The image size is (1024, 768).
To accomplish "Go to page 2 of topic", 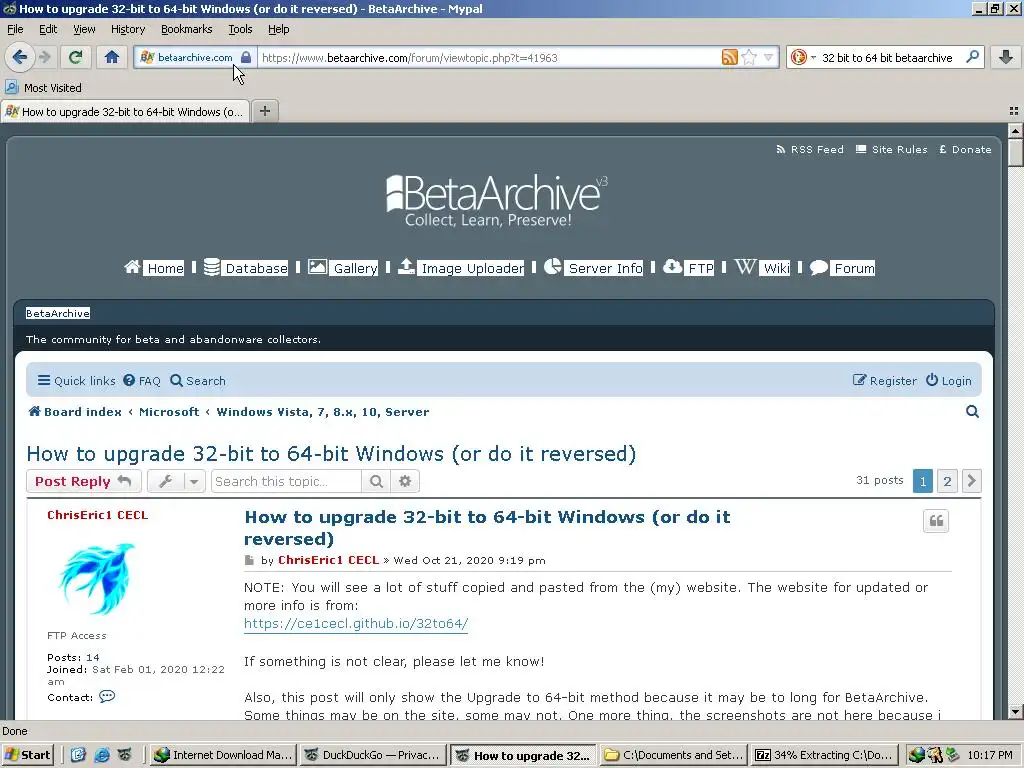I will coord(947,481).
